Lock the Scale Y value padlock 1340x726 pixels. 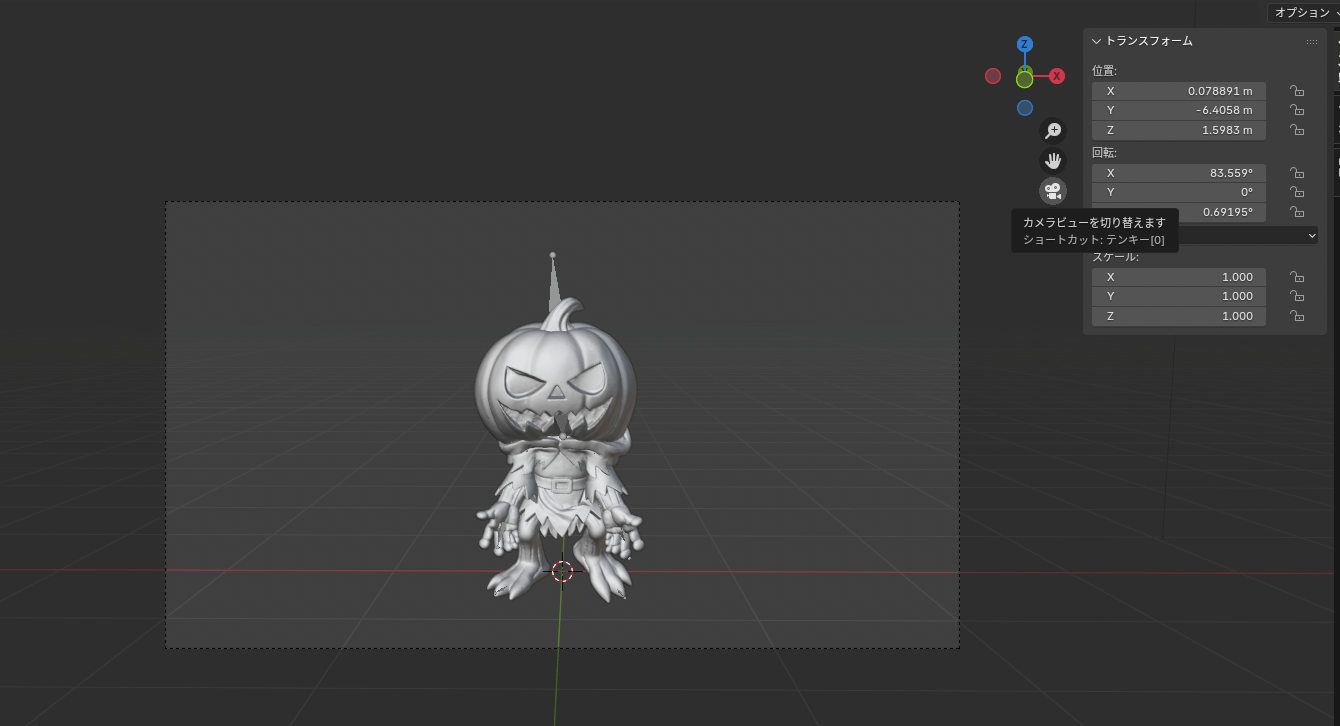(x=1297, y=296)
